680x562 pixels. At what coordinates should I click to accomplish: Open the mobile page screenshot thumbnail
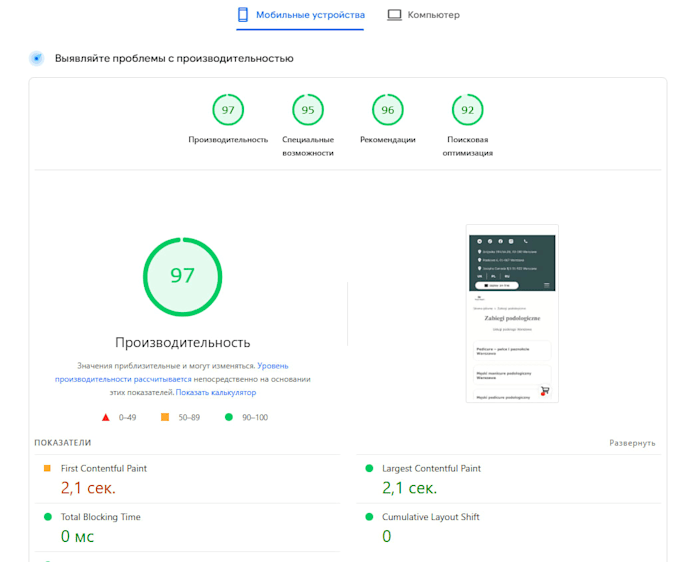(512, 314)
